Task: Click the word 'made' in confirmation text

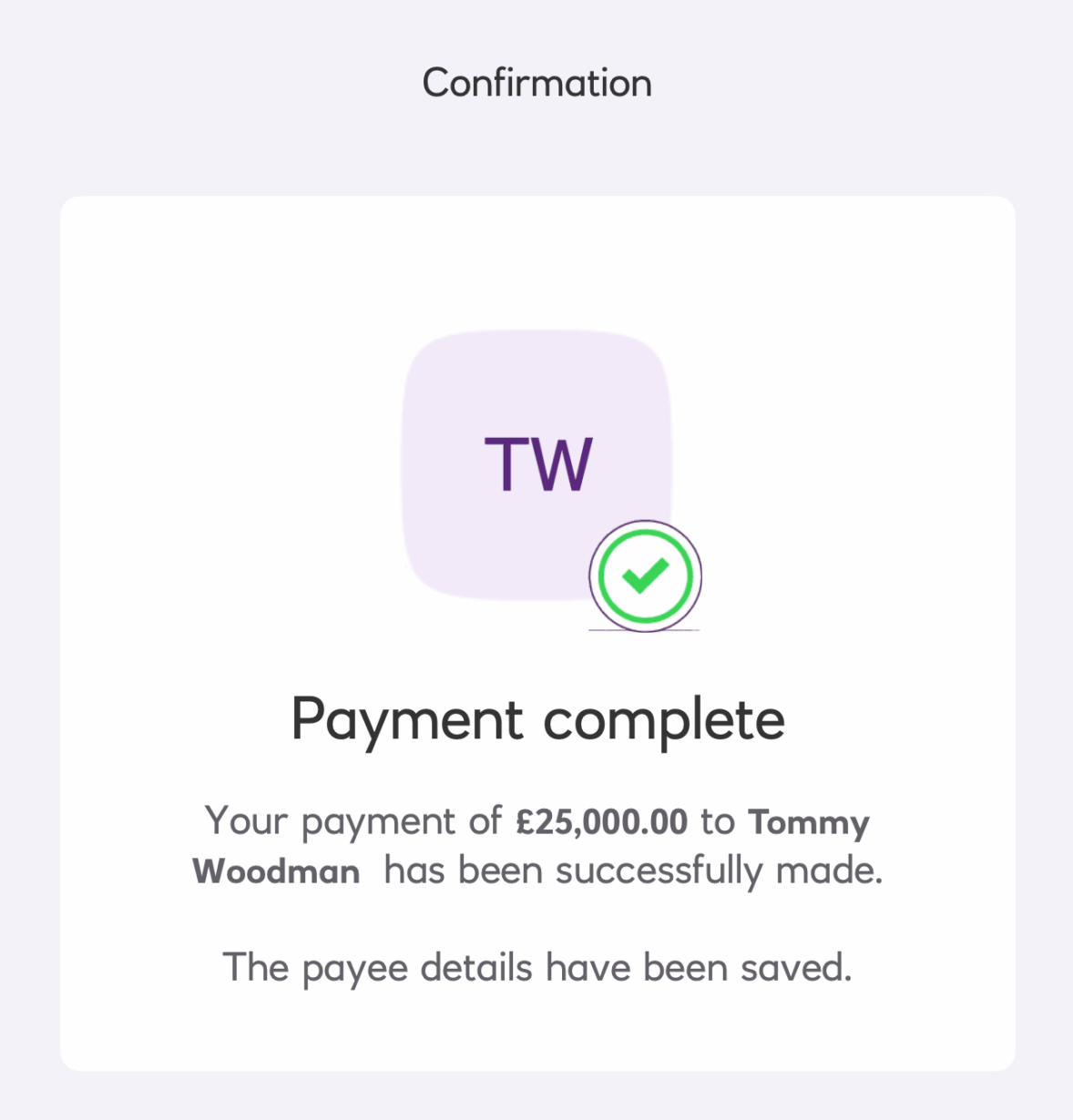Action: click(828, 871)
